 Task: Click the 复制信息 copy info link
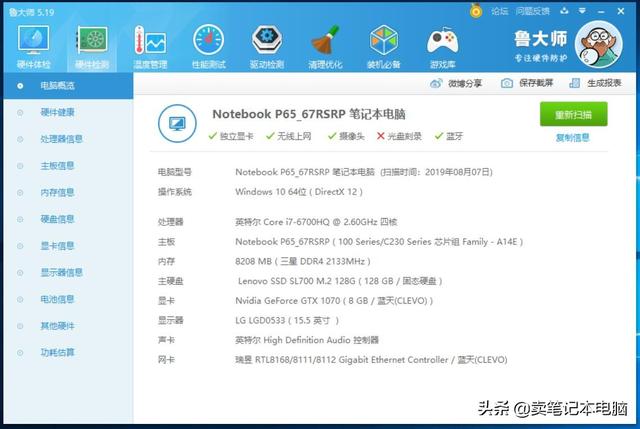573,138
